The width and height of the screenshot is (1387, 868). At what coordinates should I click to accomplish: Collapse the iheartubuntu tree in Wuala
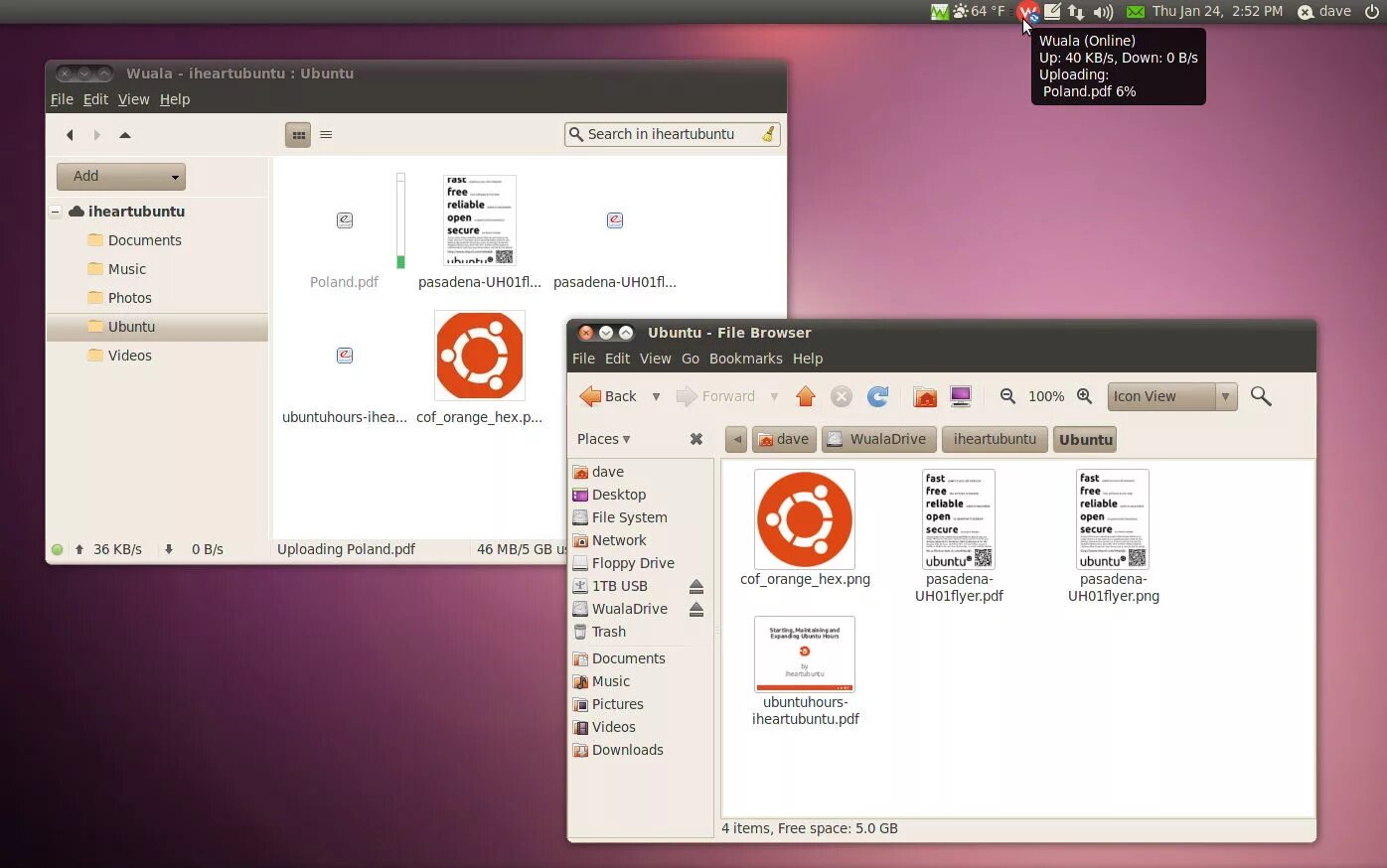tap(56, 212)
